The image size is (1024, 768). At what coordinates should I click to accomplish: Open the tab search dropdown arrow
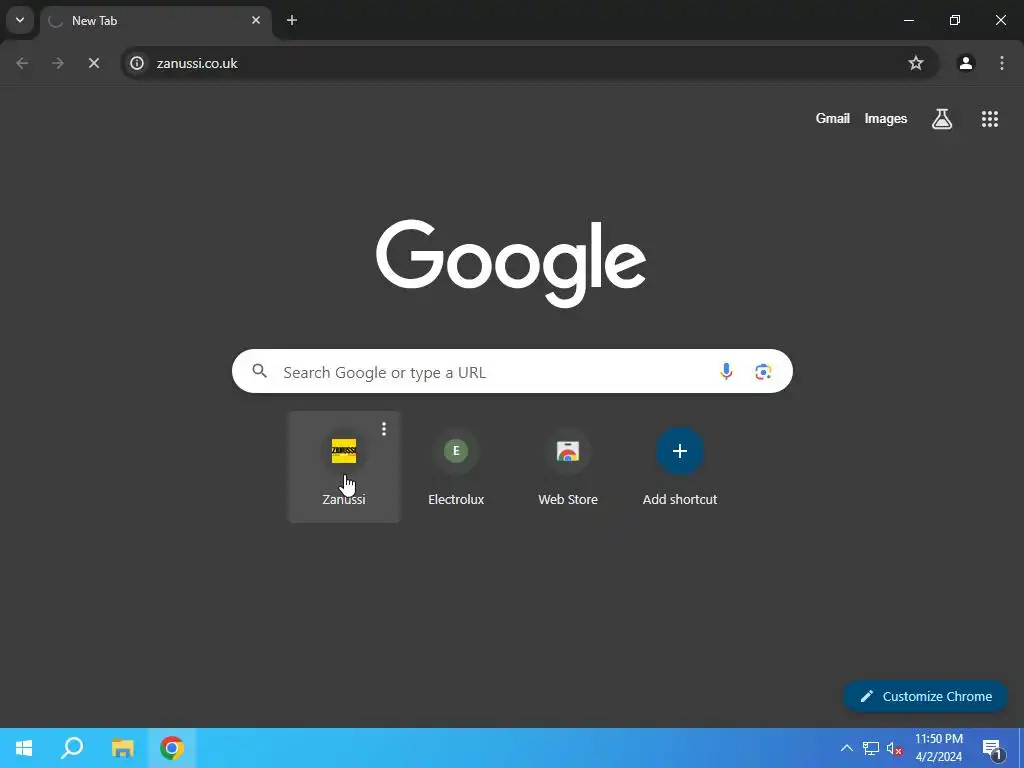tap(20, 20)
